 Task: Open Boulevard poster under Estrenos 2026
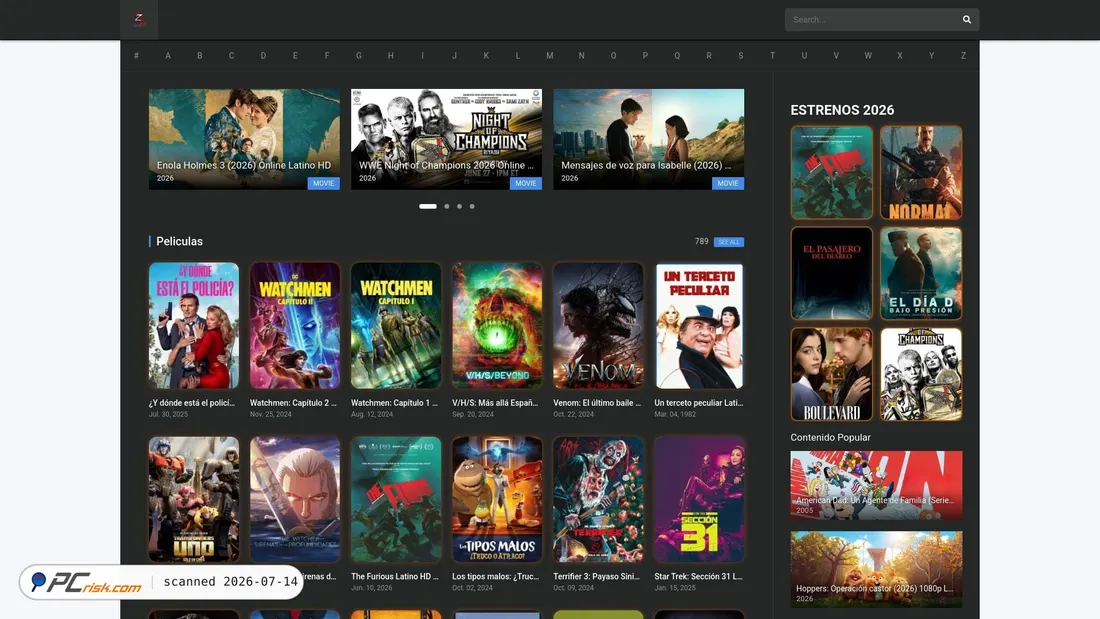(x=831, y=374)
